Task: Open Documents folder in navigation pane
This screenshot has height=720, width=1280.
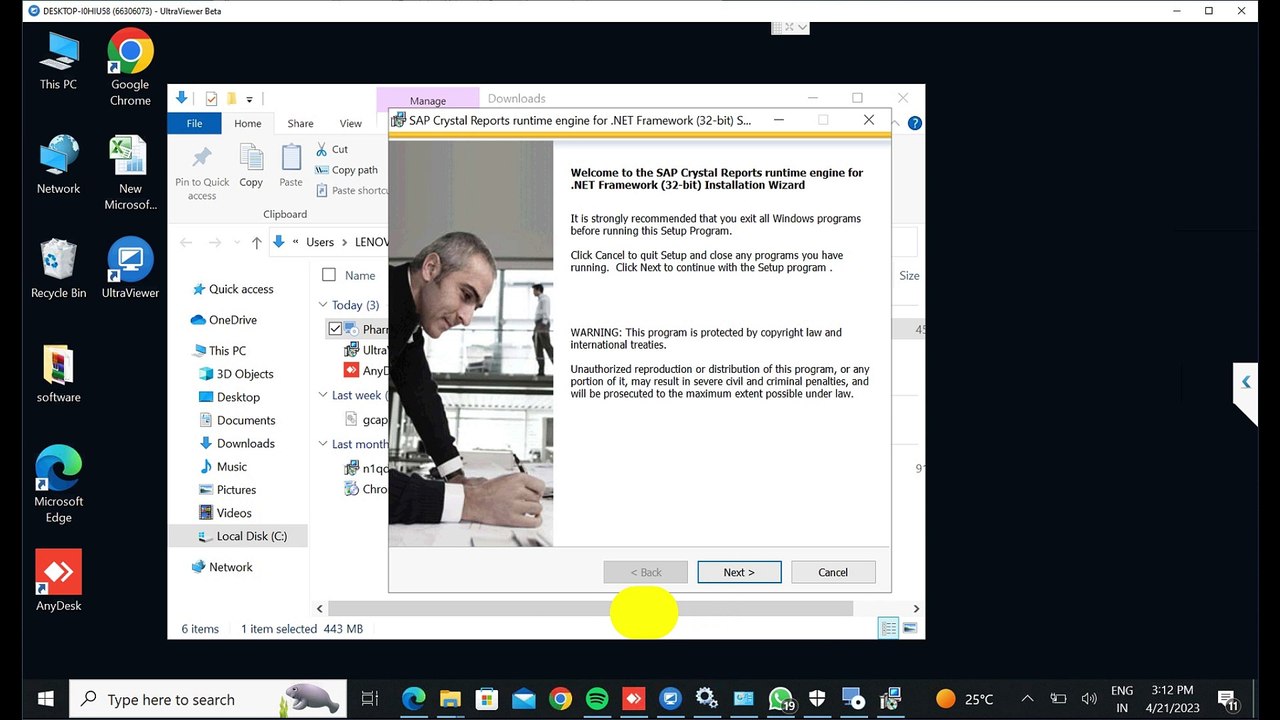Action: 237,420
